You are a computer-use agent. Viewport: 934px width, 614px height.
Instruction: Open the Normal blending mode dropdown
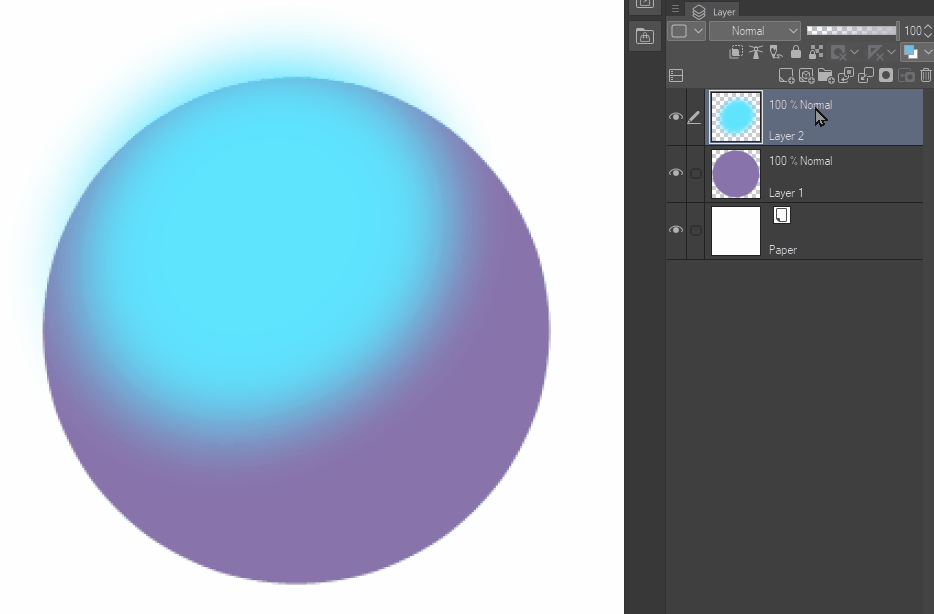point(755,31)
